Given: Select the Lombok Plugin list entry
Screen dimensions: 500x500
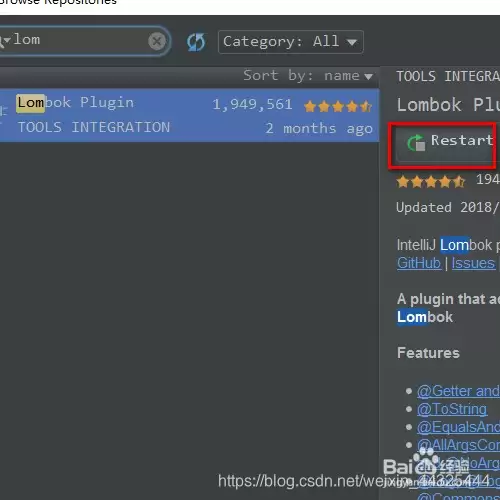Looking at the screenshot, I should (189, 115).
